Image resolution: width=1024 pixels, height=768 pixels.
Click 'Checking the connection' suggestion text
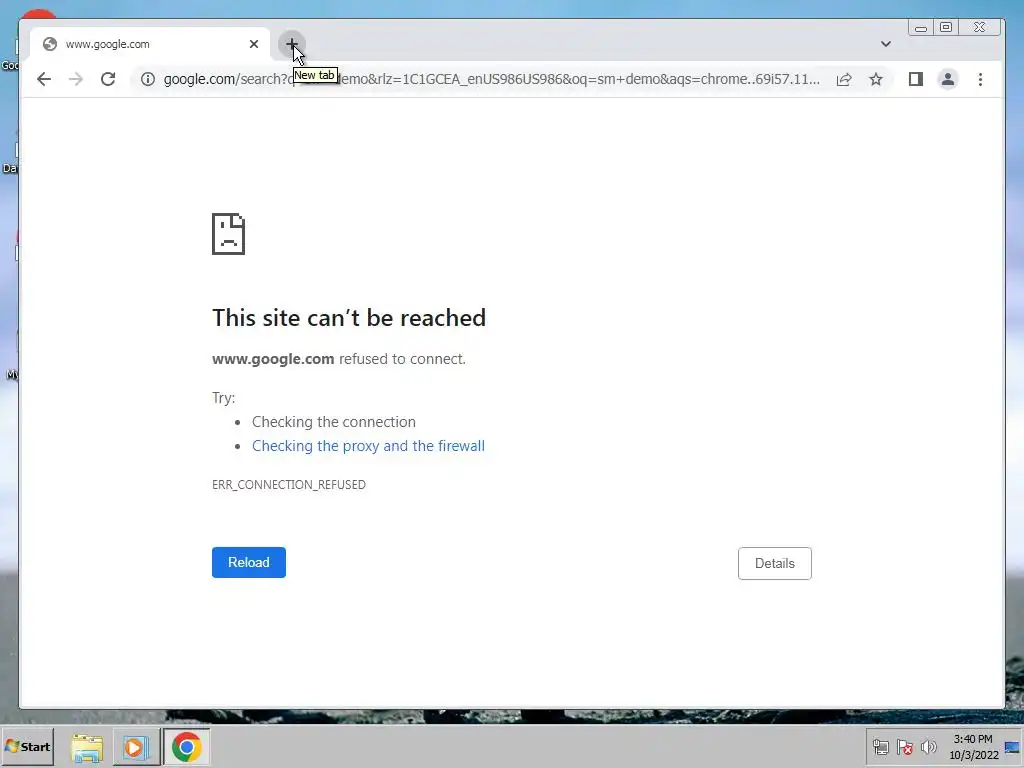coord(334,422)
